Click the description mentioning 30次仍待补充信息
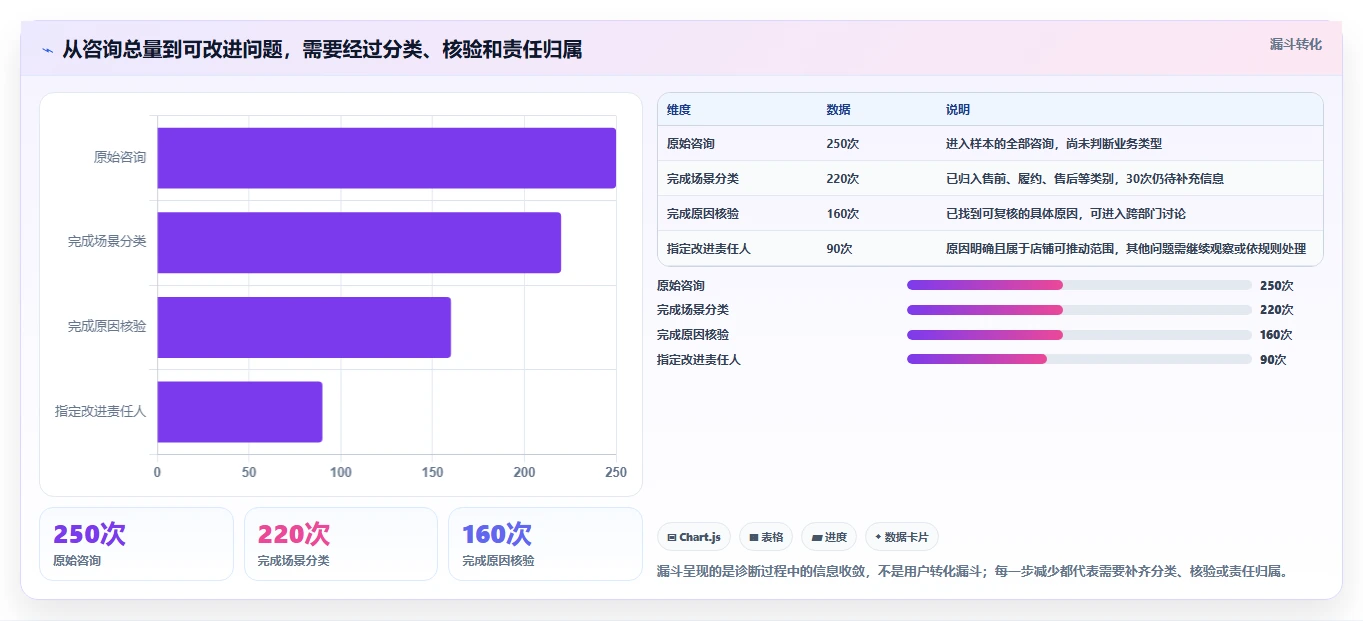This screenshot has height=621, width=1363. pos(1085,179)
